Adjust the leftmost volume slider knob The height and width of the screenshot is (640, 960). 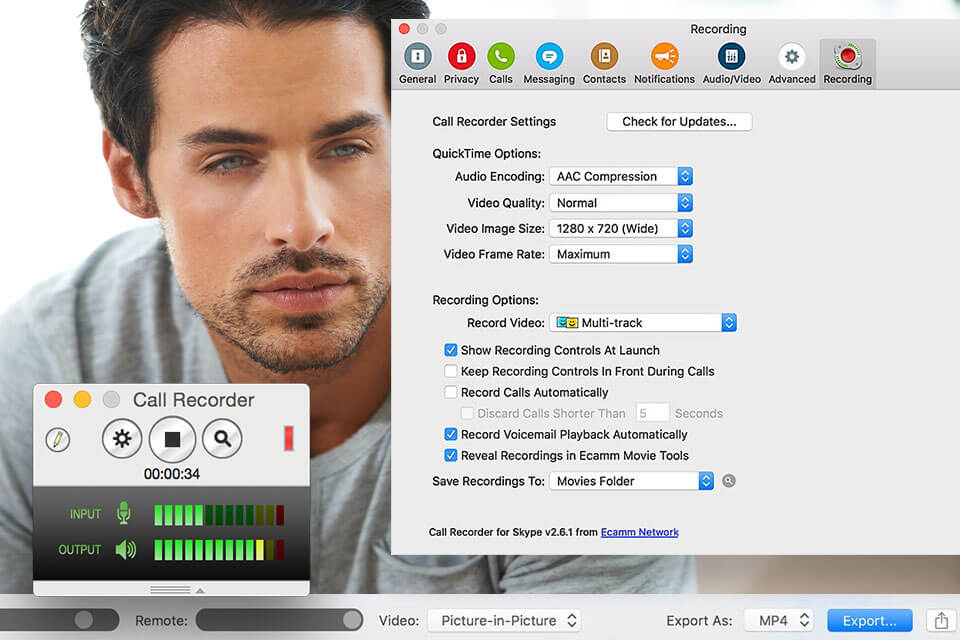(84, 620)
